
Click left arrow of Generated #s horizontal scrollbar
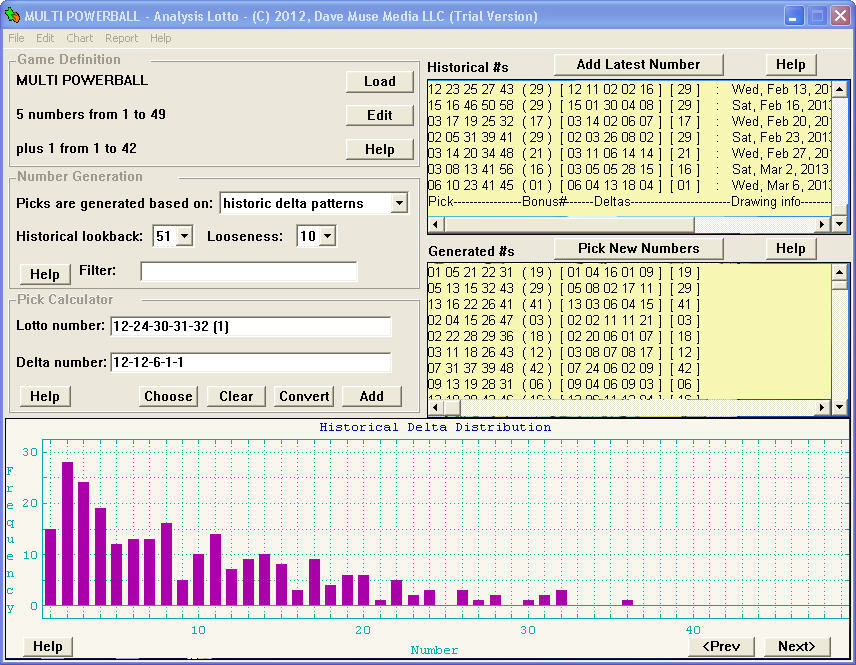[436, 407]
